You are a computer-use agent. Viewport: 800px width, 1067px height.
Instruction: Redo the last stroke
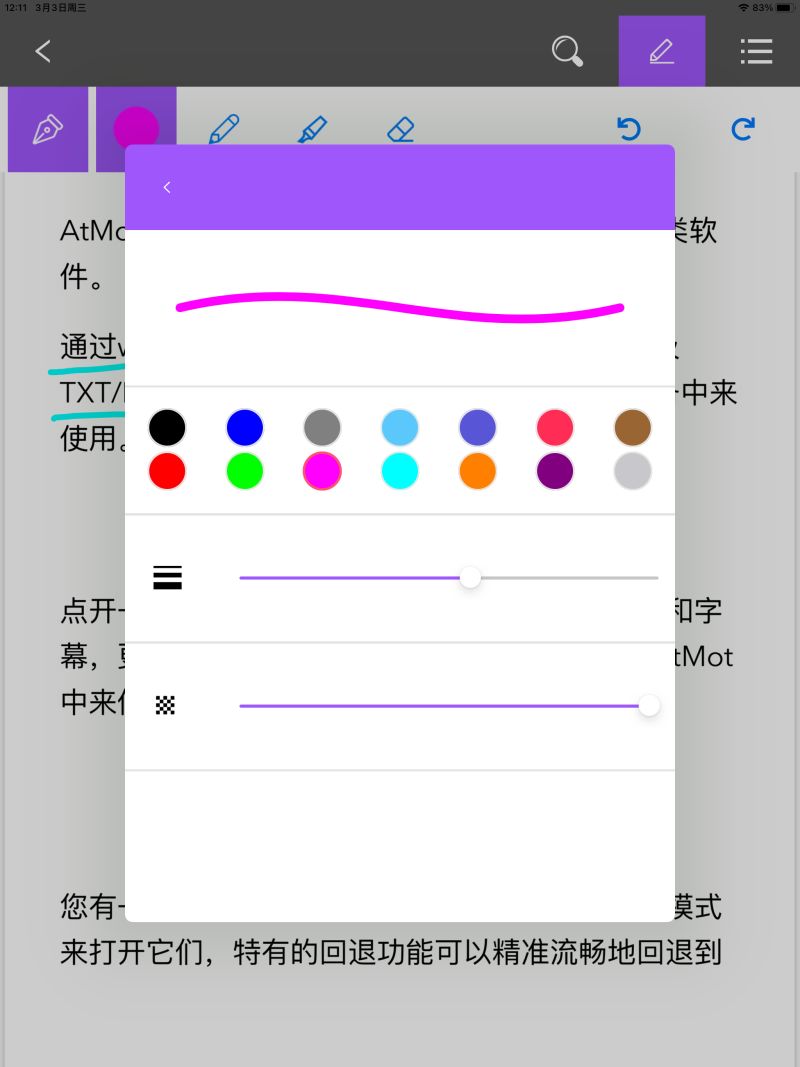coord(743,129)
